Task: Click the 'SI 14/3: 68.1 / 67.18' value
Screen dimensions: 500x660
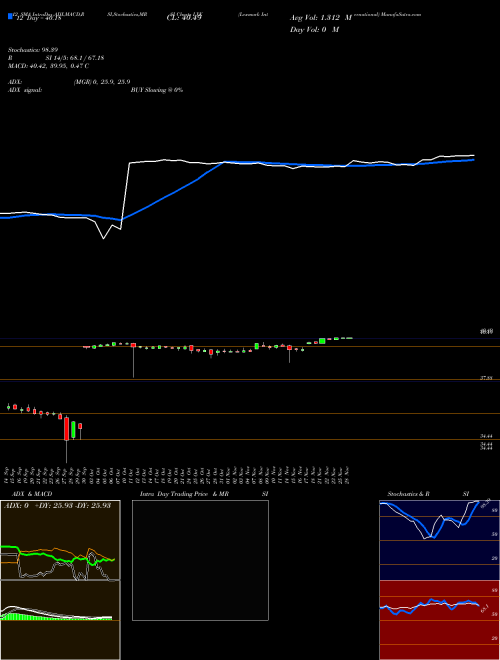Action: (75, 58)
